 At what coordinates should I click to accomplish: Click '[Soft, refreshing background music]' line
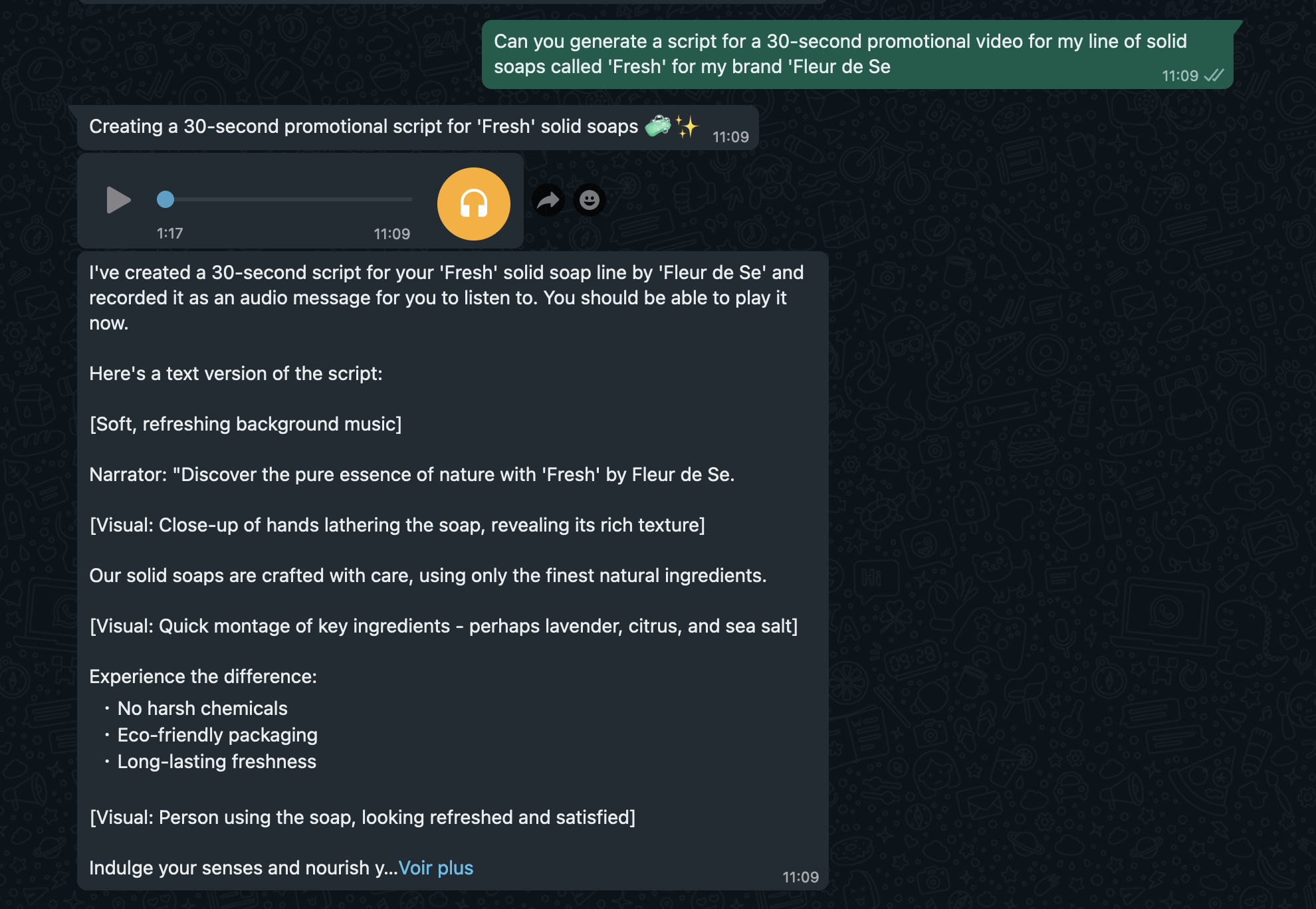click(x=245, y=424)
